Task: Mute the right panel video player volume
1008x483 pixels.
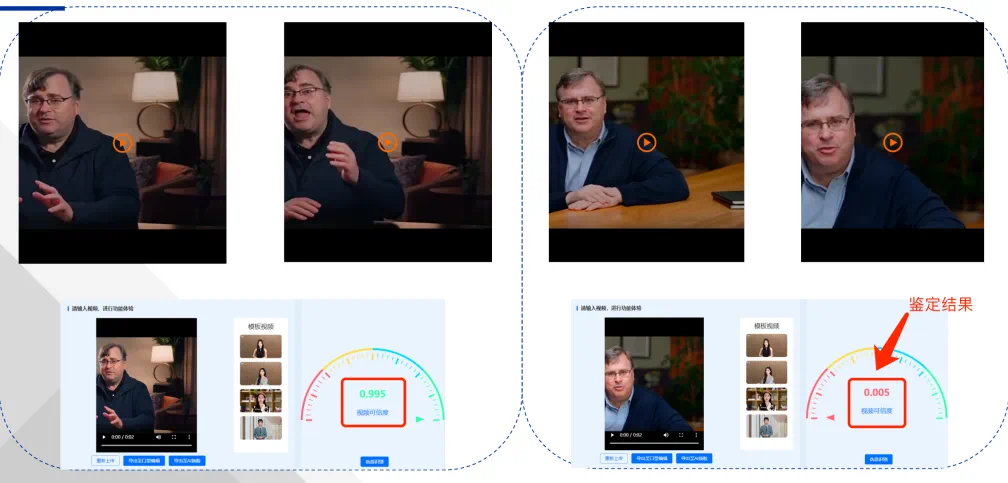Action: (666, 435)
